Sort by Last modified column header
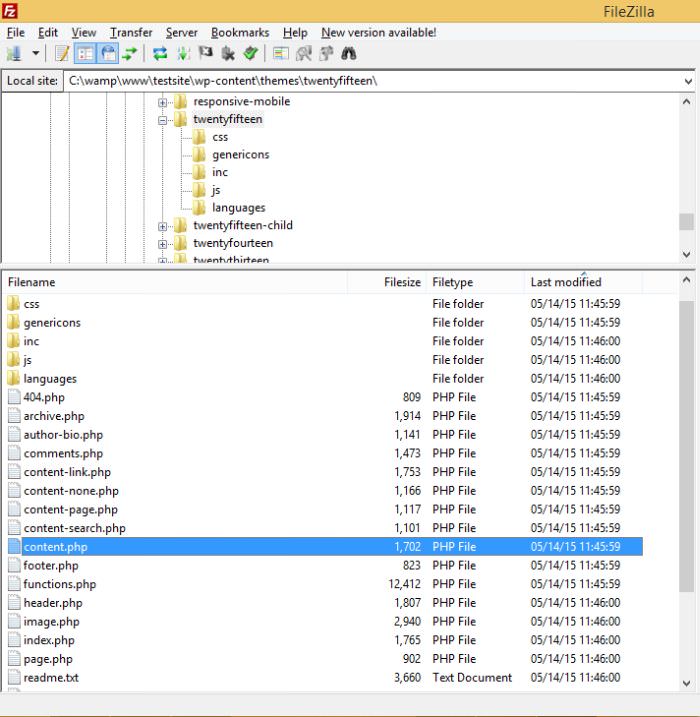 click(x=583, y=282)
